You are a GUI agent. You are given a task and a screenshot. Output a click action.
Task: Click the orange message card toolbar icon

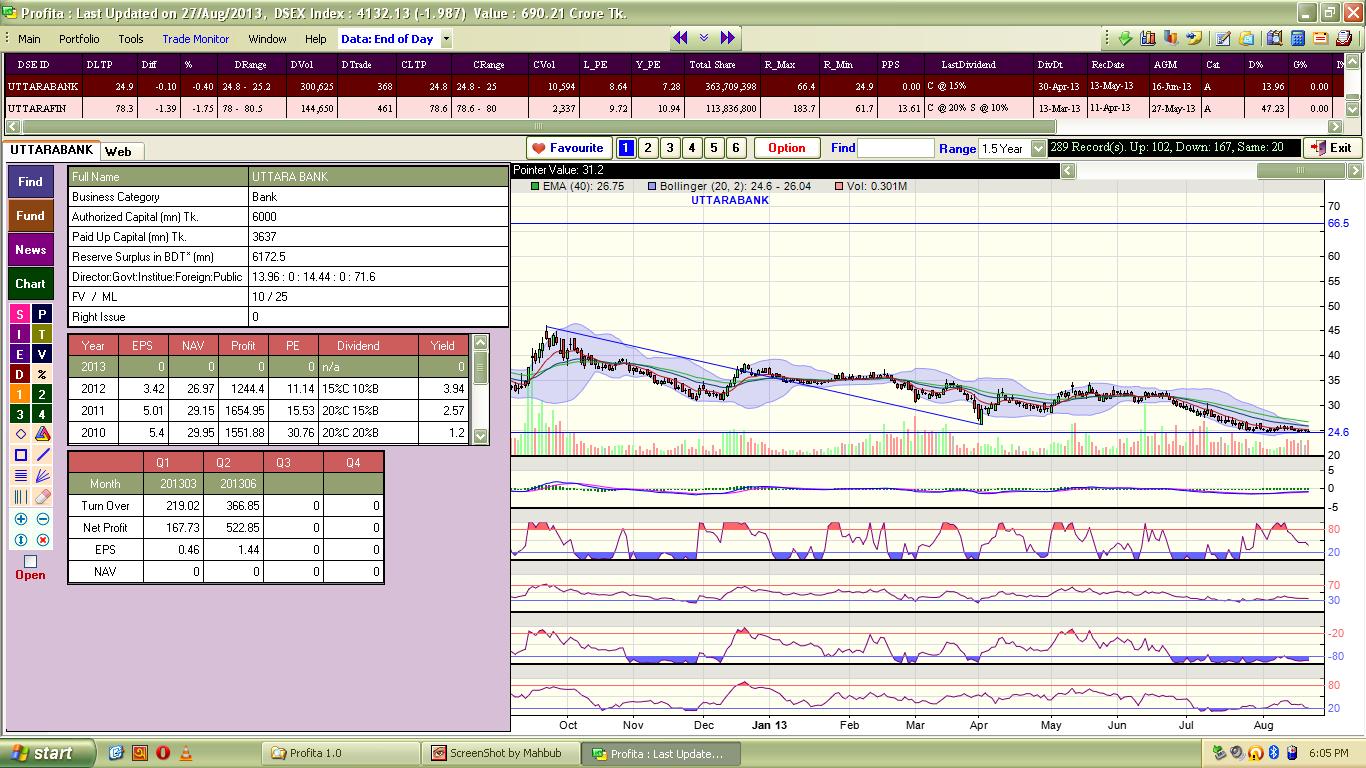1320,39
